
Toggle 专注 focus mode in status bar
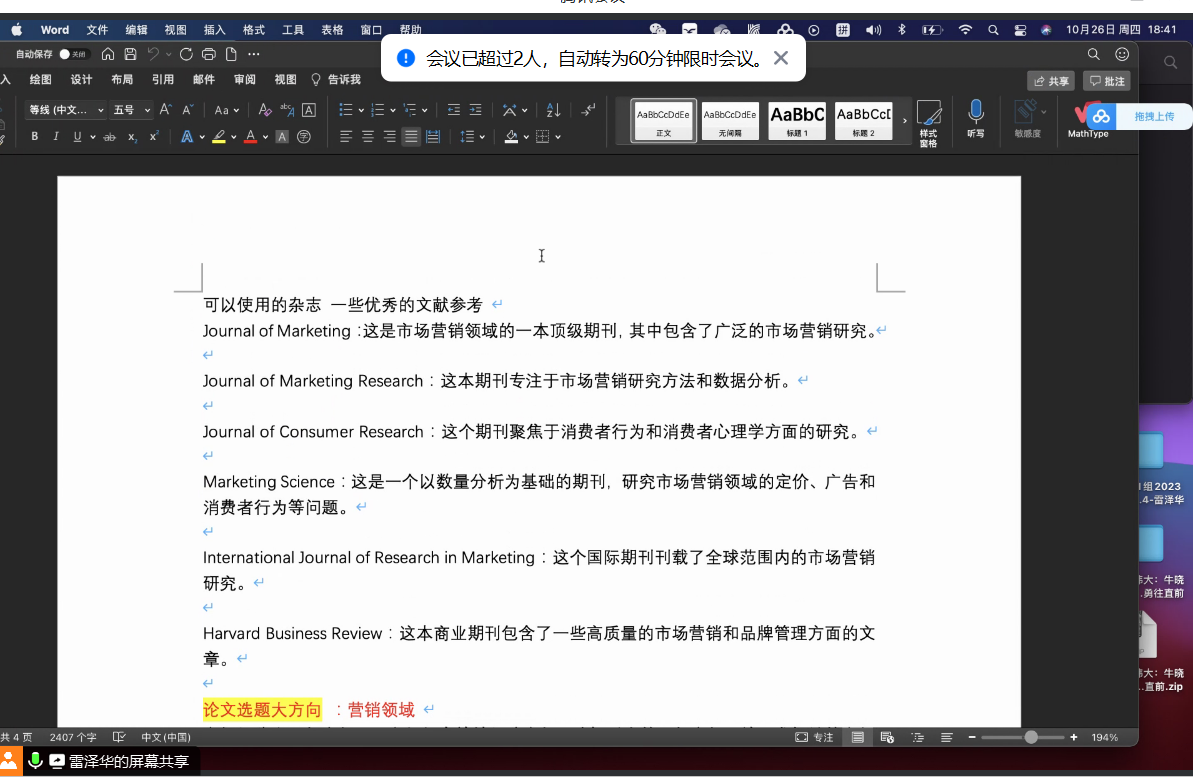click(814, 737)
